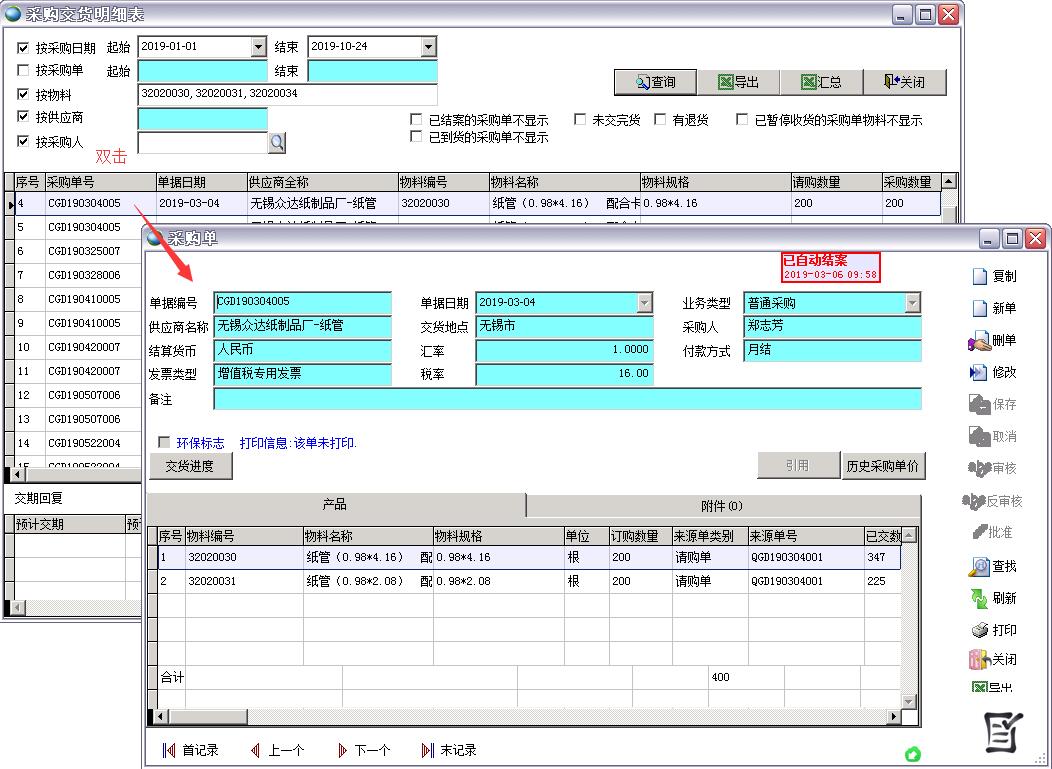The height and width of the screenshot is (769, 1052).
Task: Open the 起始 date dropdown 2019-01-01
Action: coord(258,47)
